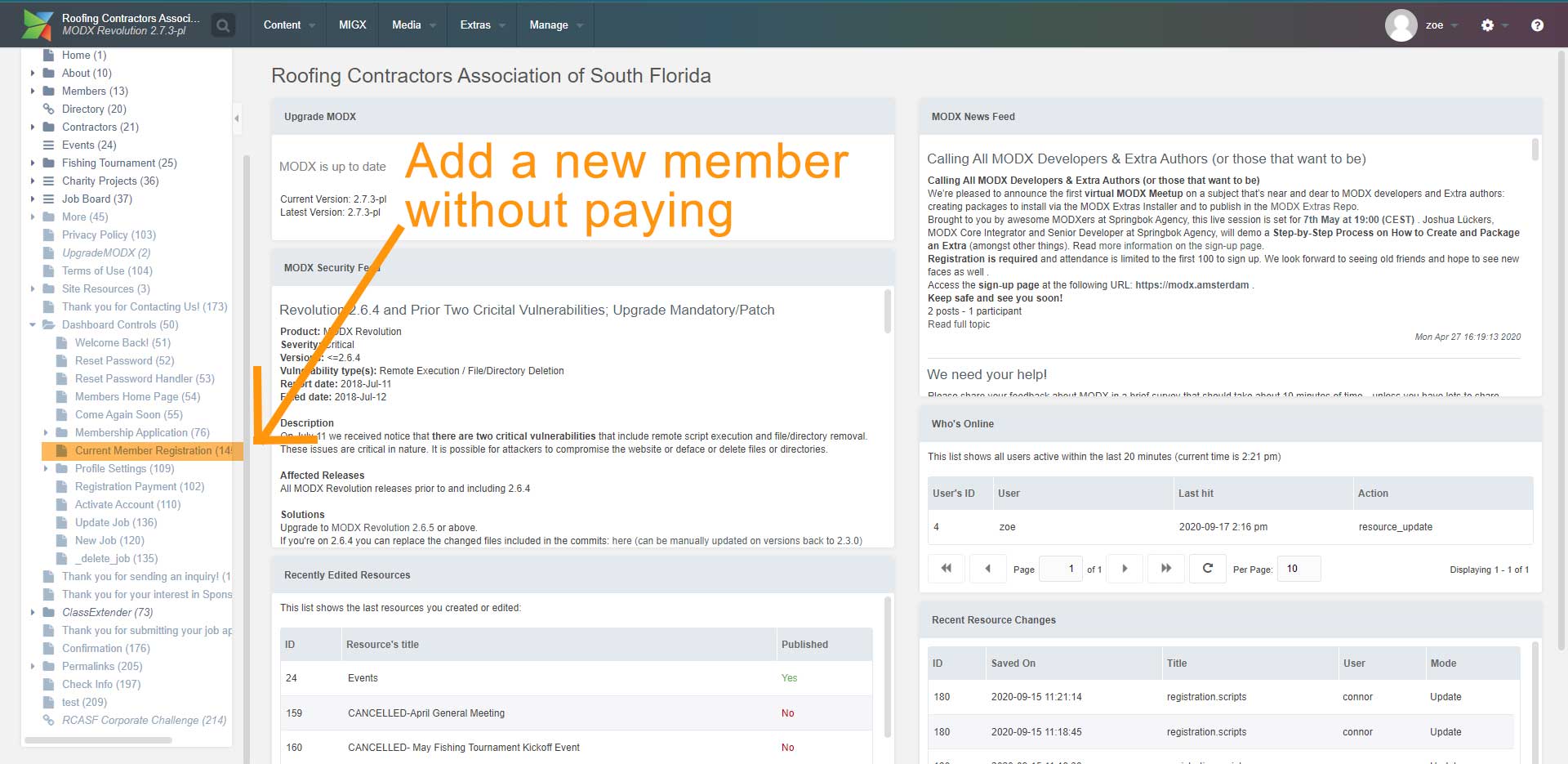Click the Membership Application folder icon
1568x764 pixels.
coord(61,433)
